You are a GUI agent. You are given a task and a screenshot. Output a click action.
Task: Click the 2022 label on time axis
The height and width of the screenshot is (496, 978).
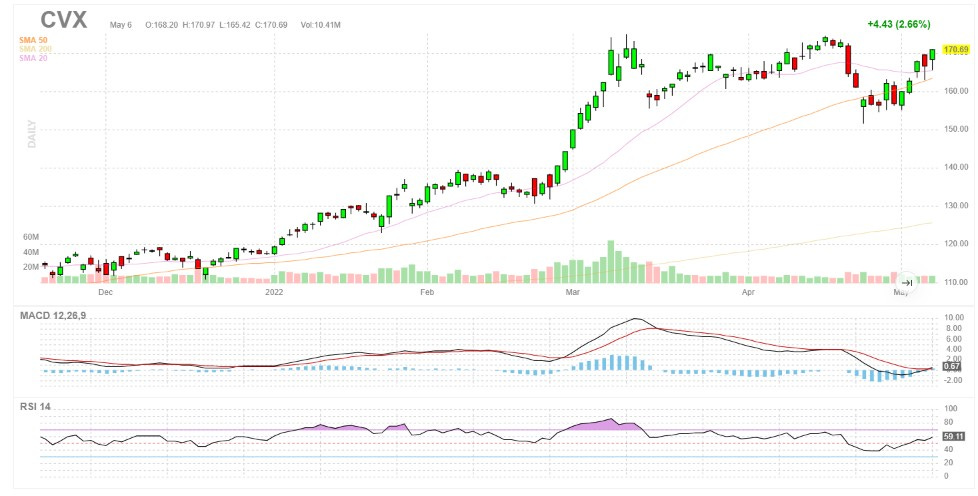point(274,292)
